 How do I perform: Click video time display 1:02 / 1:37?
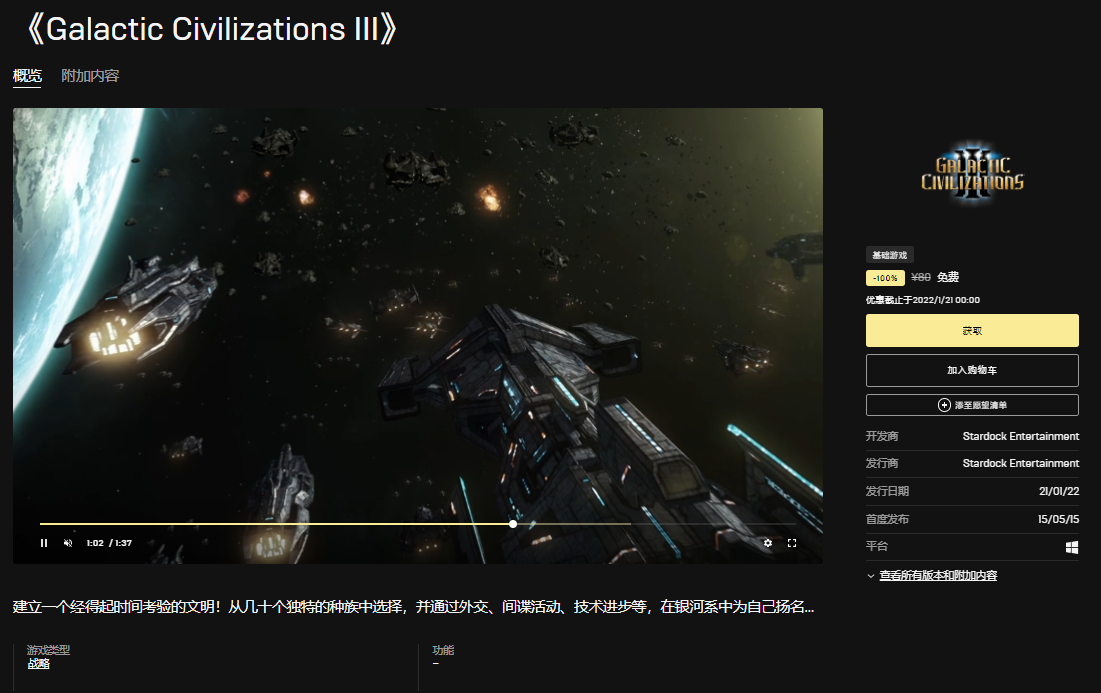tap(109, 543)
